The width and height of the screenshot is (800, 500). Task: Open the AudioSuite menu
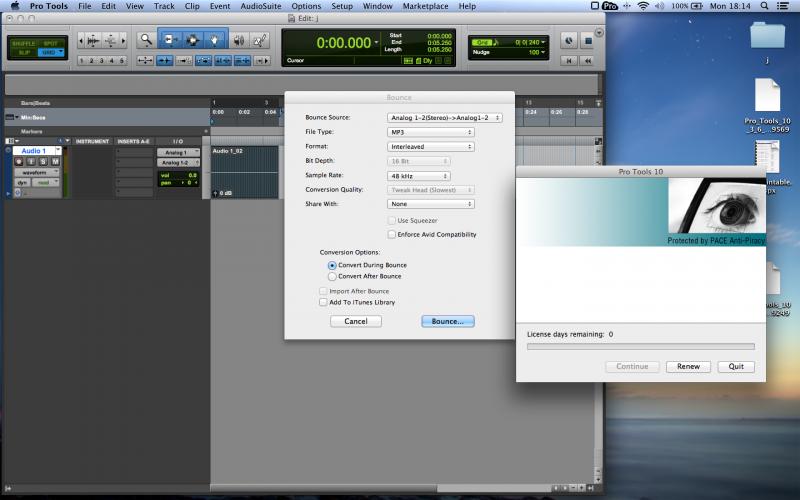point(261,6)
